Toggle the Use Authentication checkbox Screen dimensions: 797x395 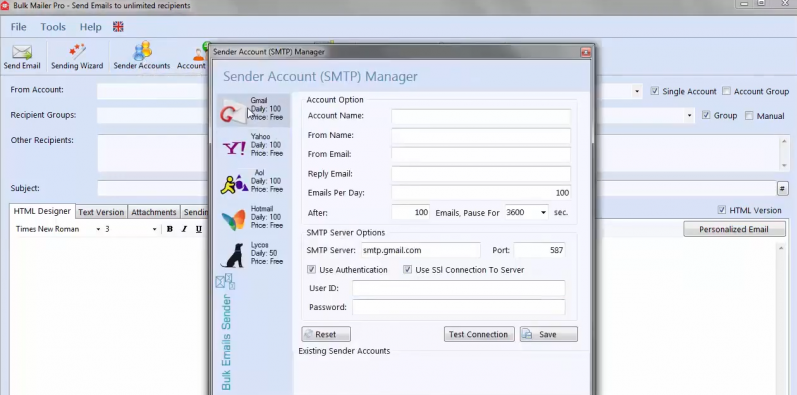(x=311, y=269)
